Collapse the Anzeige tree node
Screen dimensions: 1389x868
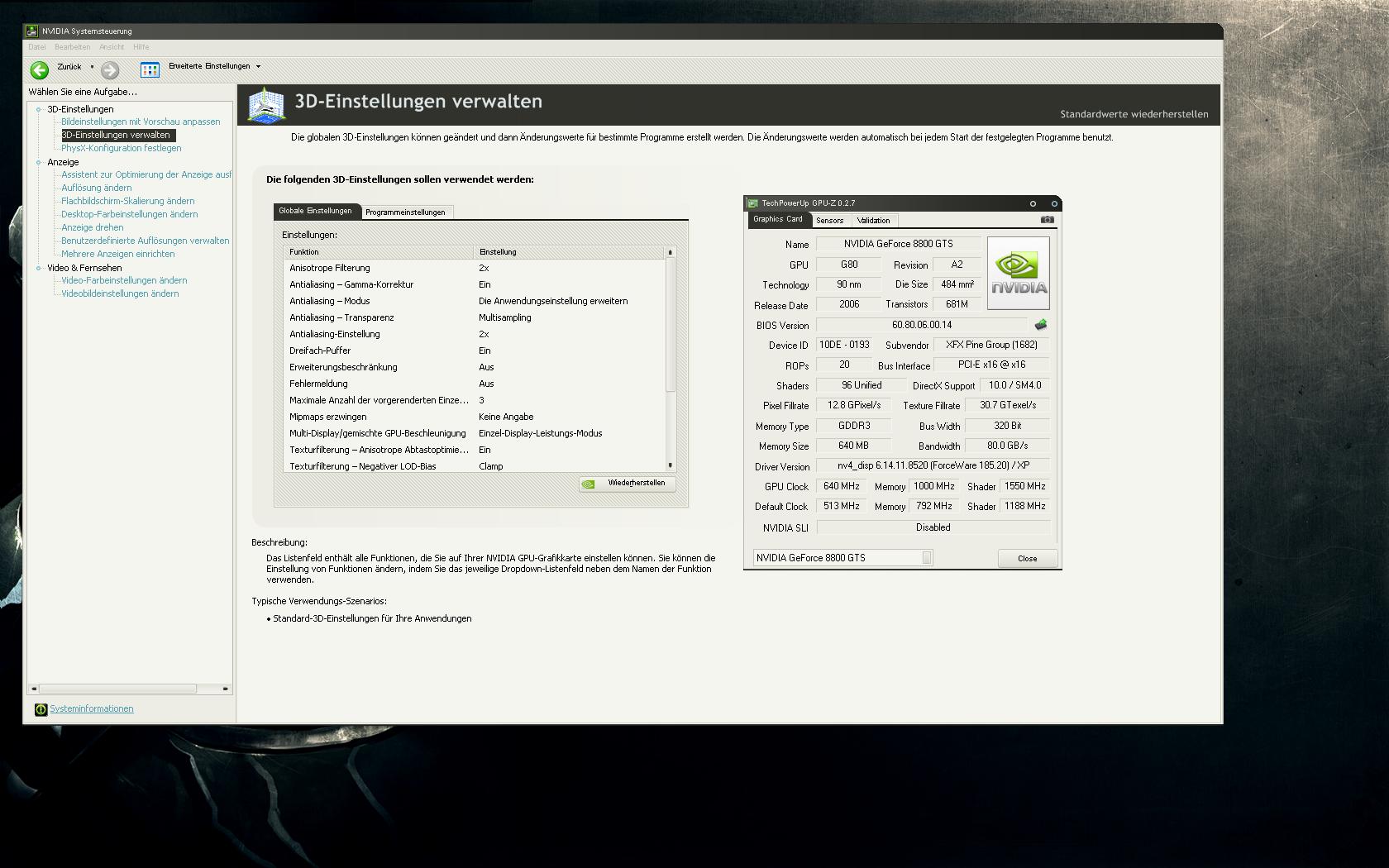click(x=38, y=162)
